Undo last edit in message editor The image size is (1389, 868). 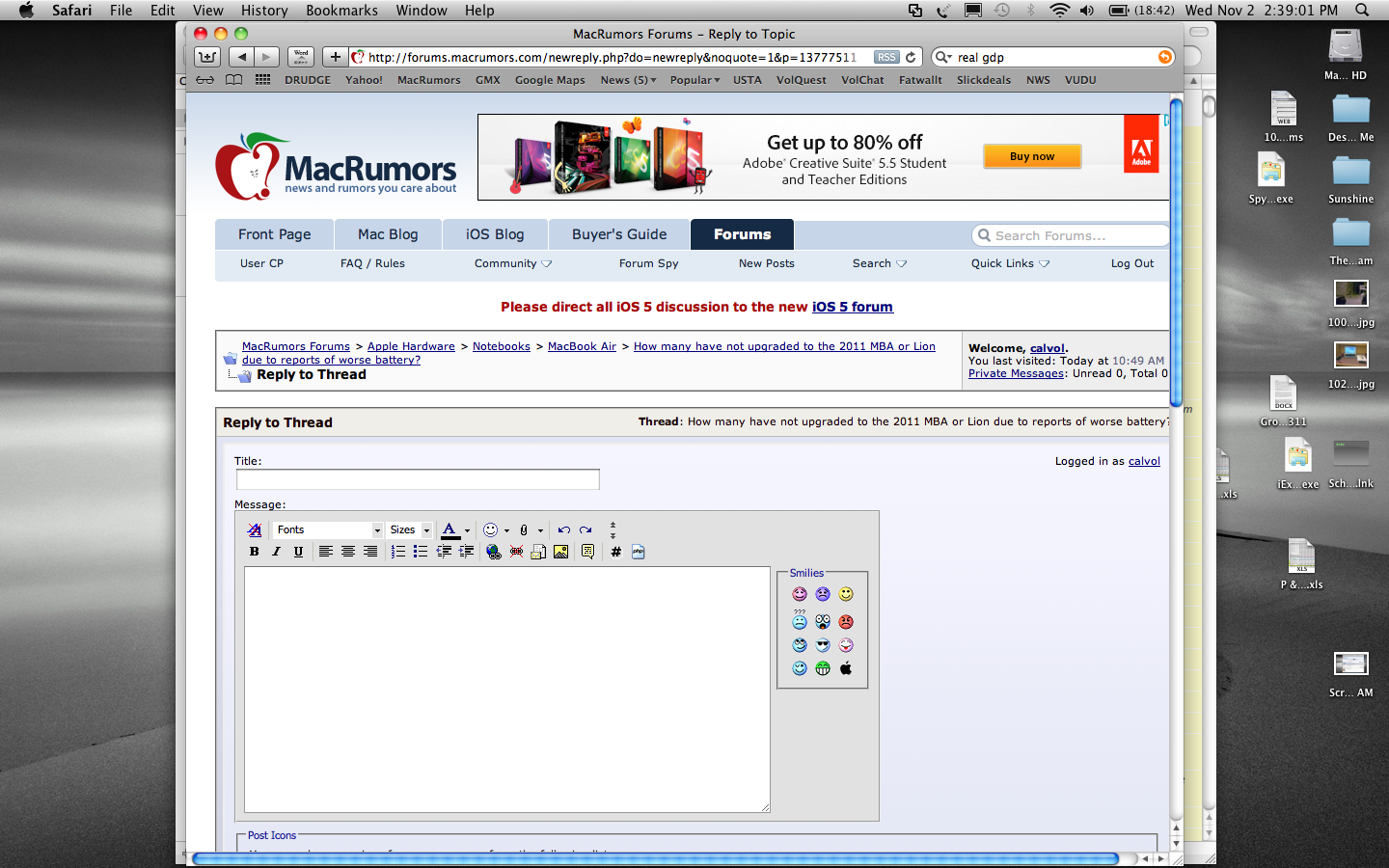[563, 529]
